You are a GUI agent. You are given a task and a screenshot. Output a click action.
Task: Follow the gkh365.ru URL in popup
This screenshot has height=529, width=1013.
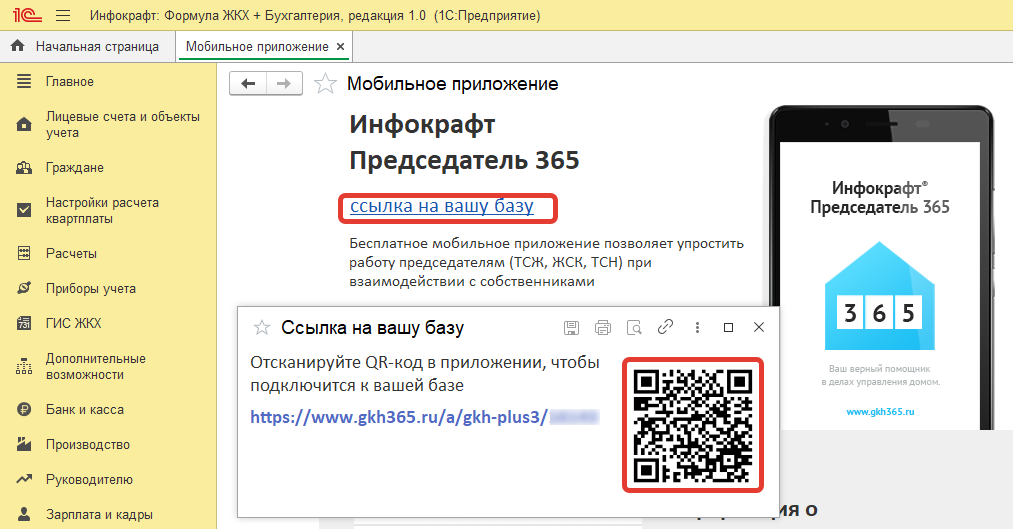pos(400,417)
